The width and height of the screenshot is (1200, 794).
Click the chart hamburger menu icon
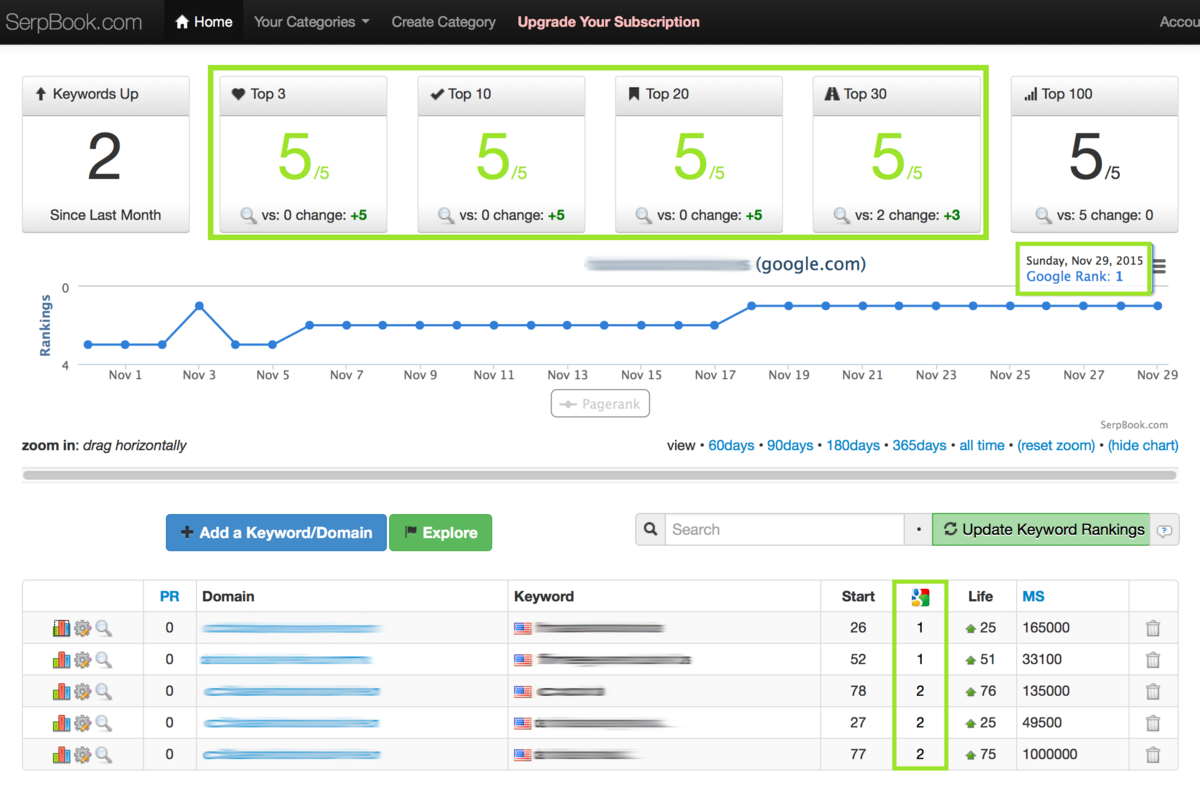(x=1159, y=266)
